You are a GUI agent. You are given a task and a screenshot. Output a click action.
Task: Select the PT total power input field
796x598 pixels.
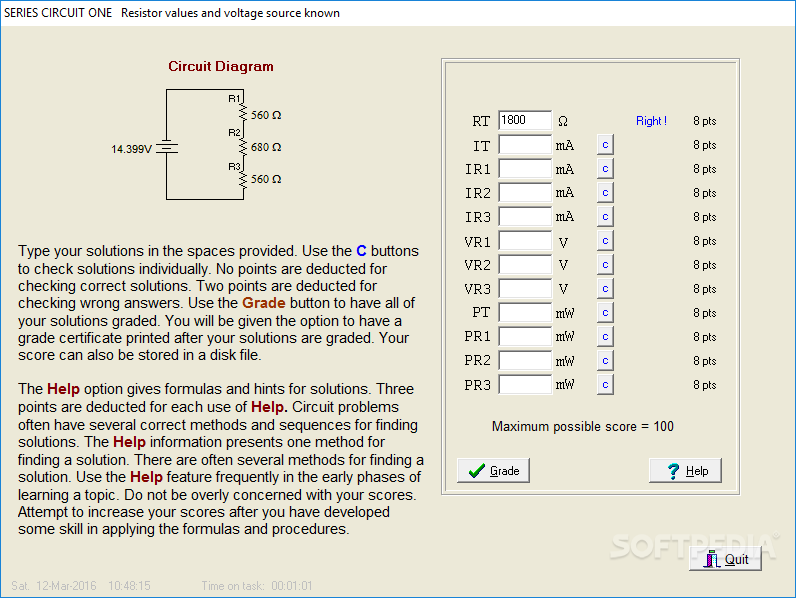click(525, 313)
